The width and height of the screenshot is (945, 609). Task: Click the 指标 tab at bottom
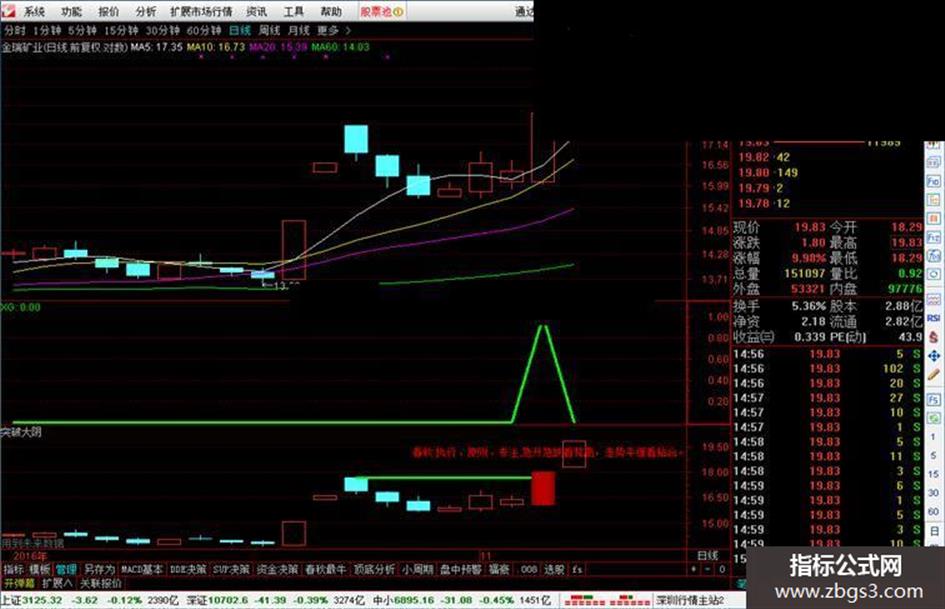(13, 569)
